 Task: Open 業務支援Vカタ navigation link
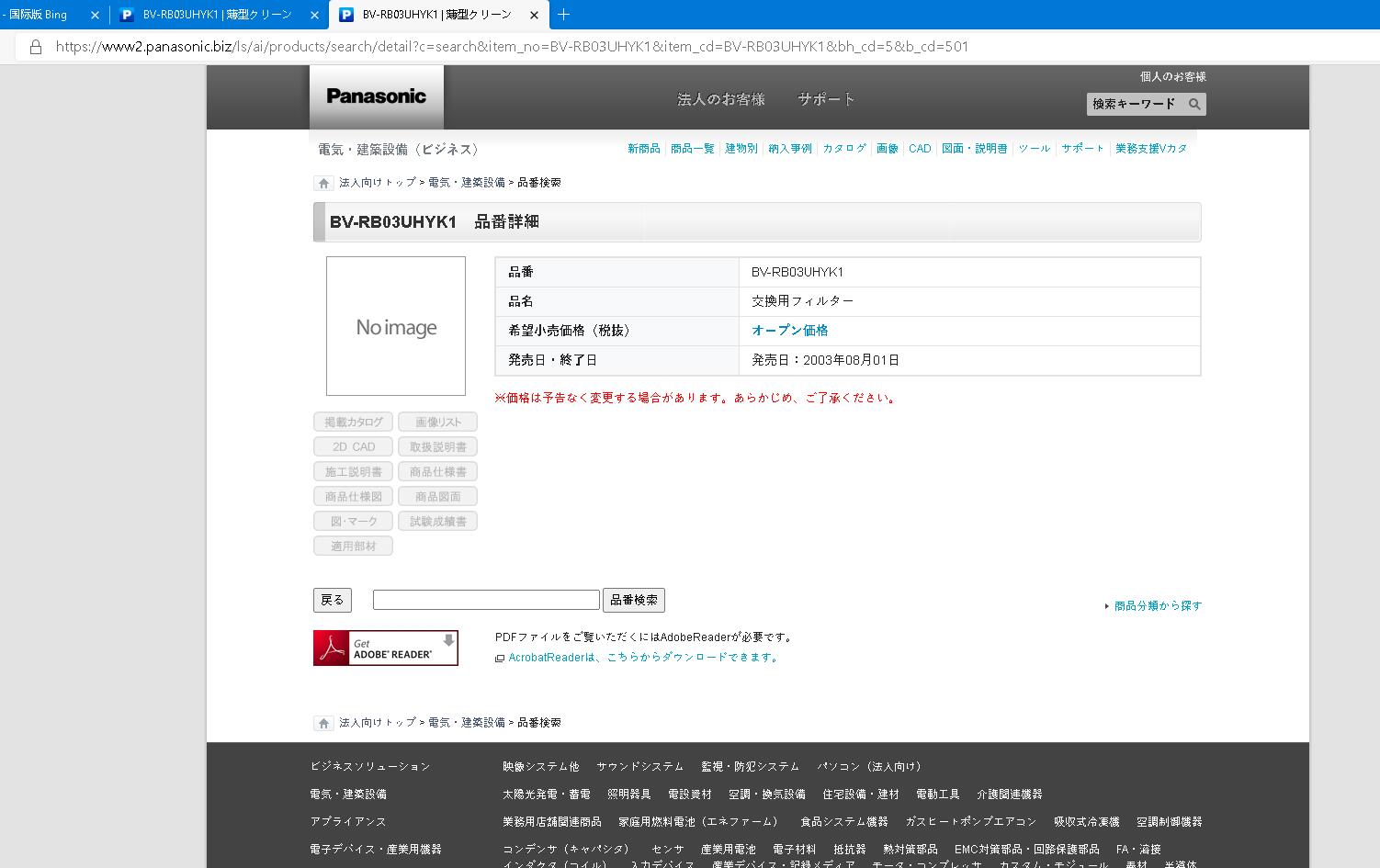point(1151,149)
